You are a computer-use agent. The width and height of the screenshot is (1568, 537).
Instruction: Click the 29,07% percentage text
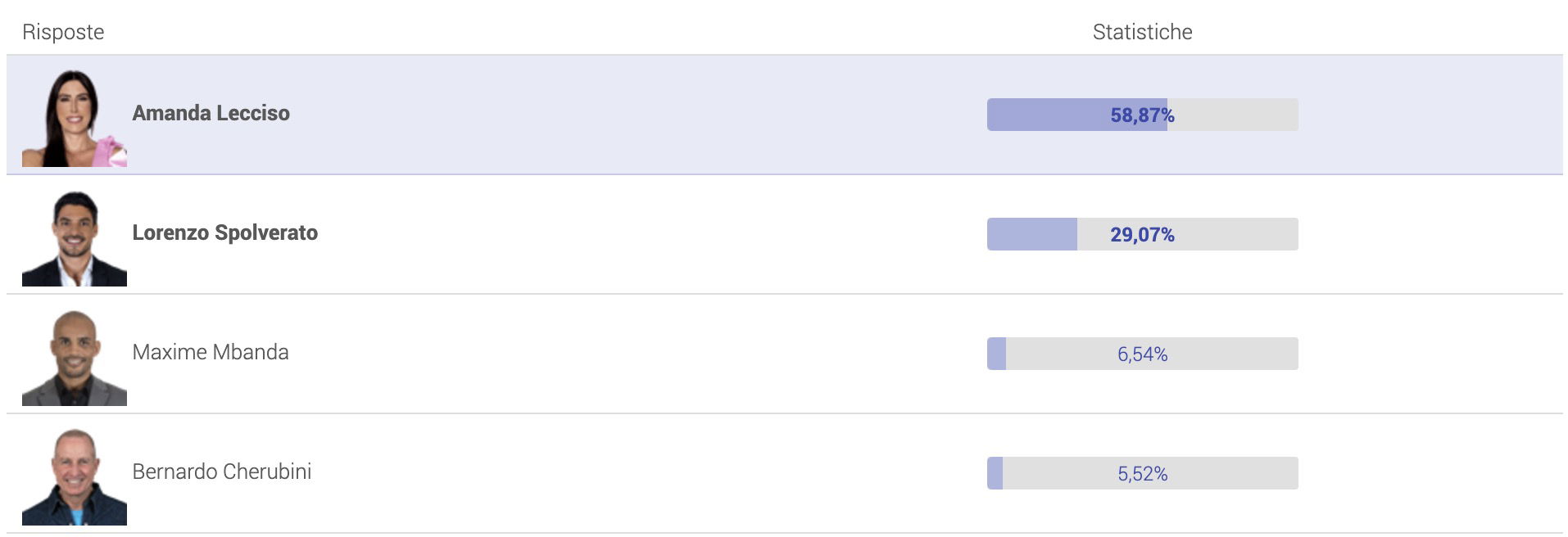(1143, 235)
